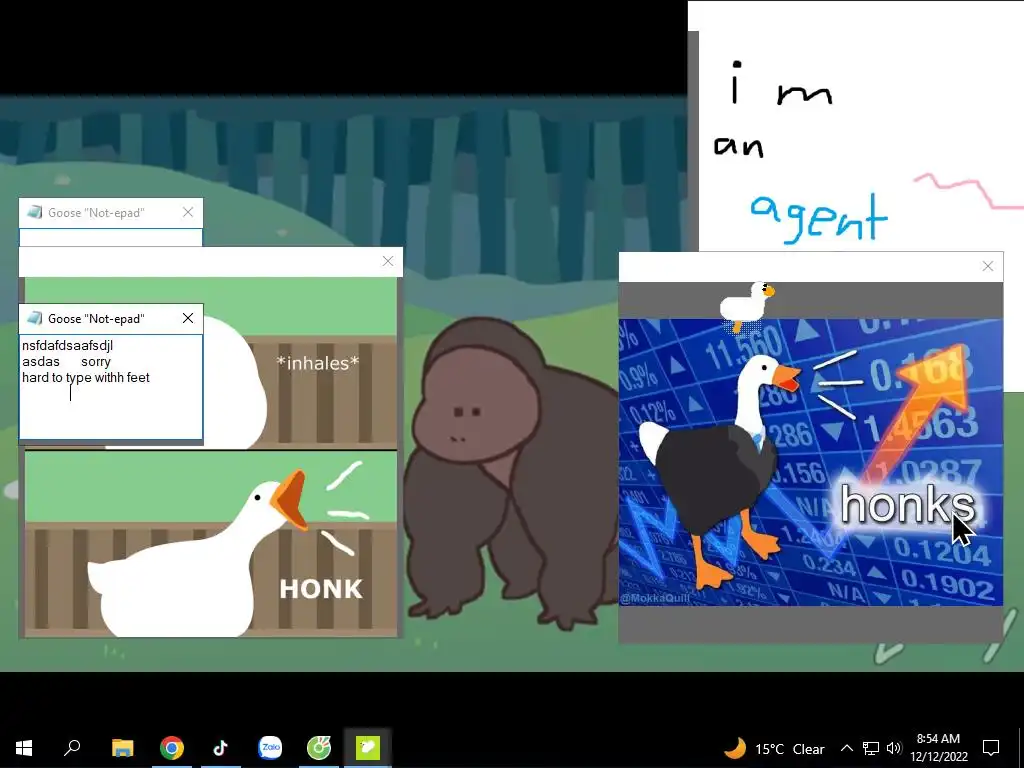Open Coc Coc browser taskbar icon
This screenshot has height=768, width=1024.
pyautogui.click(x=319, y=748)
